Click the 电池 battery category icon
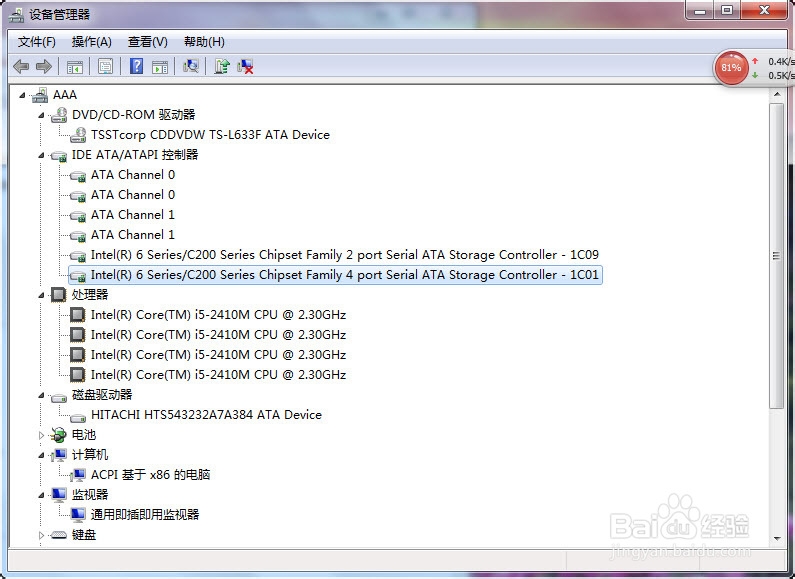 (59, 435)
